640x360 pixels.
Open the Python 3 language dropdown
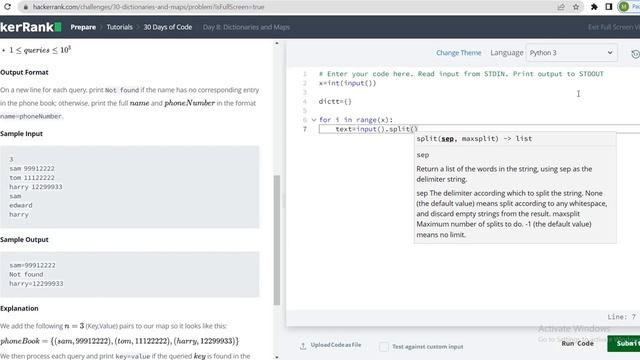click(x=571, y=53)
